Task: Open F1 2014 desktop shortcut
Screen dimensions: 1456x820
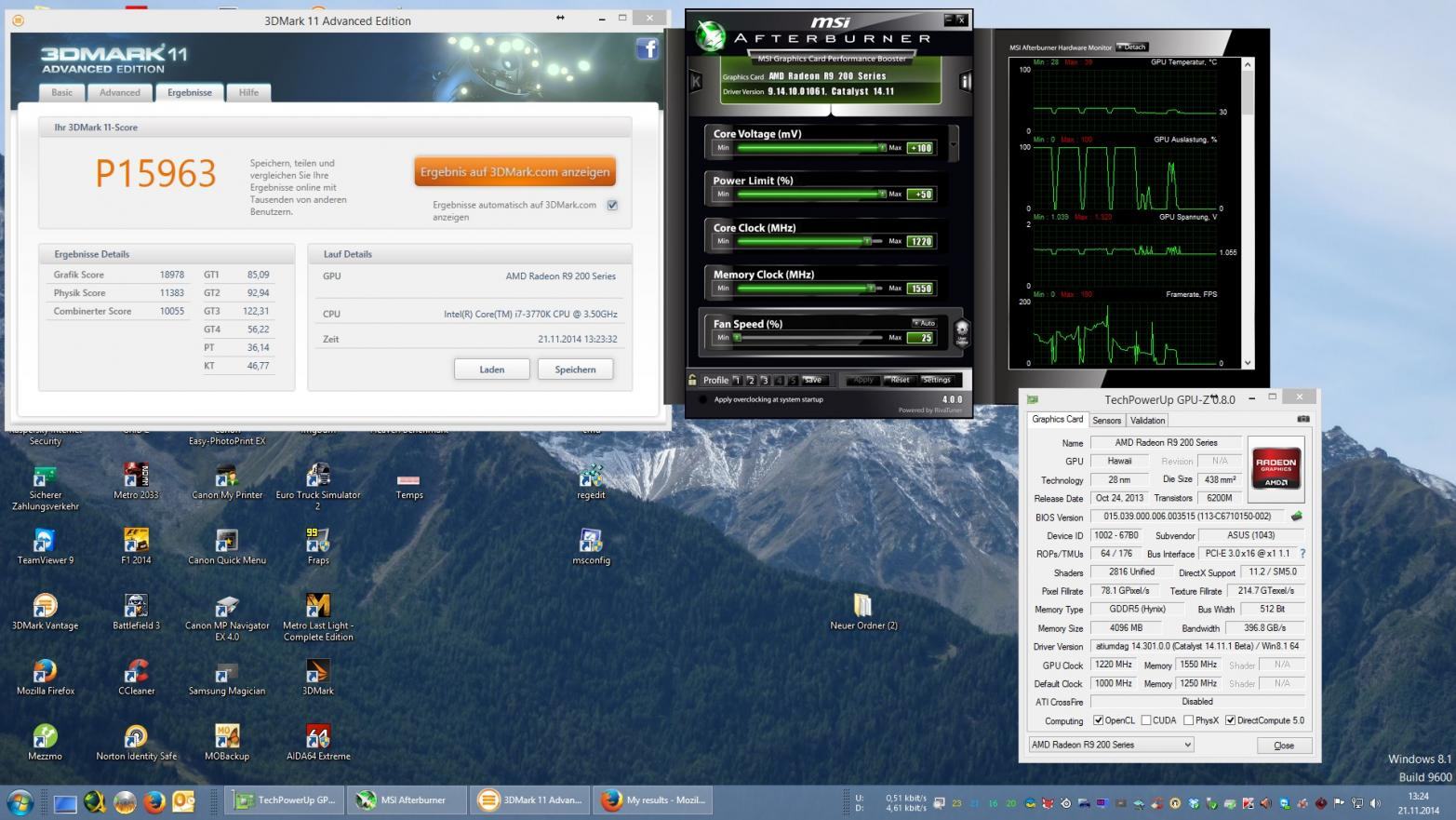Action: click(x=136, y=546)
